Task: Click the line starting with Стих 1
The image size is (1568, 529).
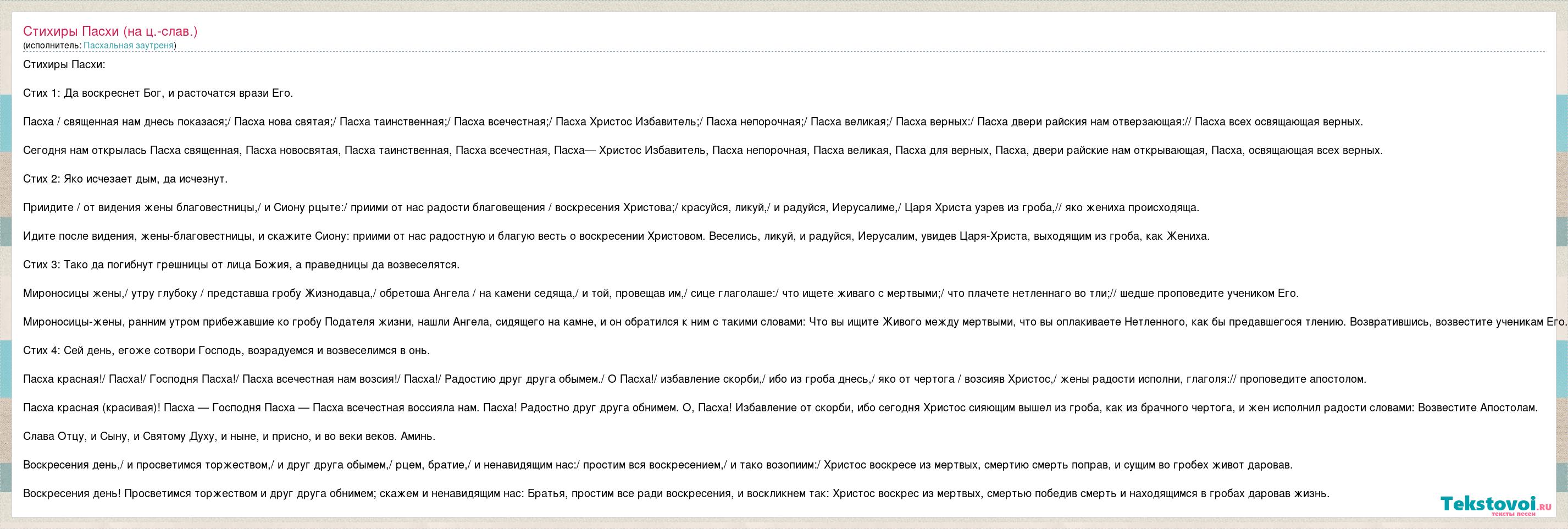Action: [x=158, y=93]
